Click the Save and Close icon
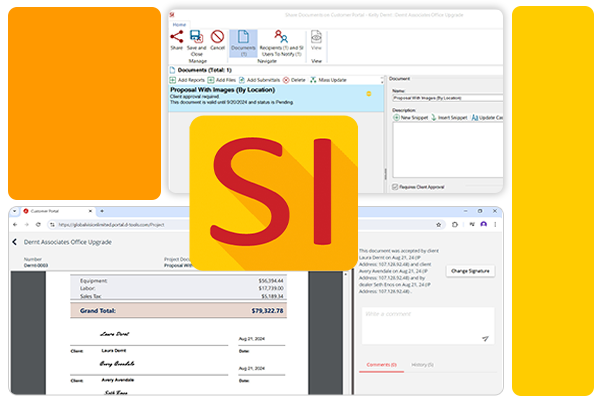Screen dimensions: 600x400 pos(196,39)
